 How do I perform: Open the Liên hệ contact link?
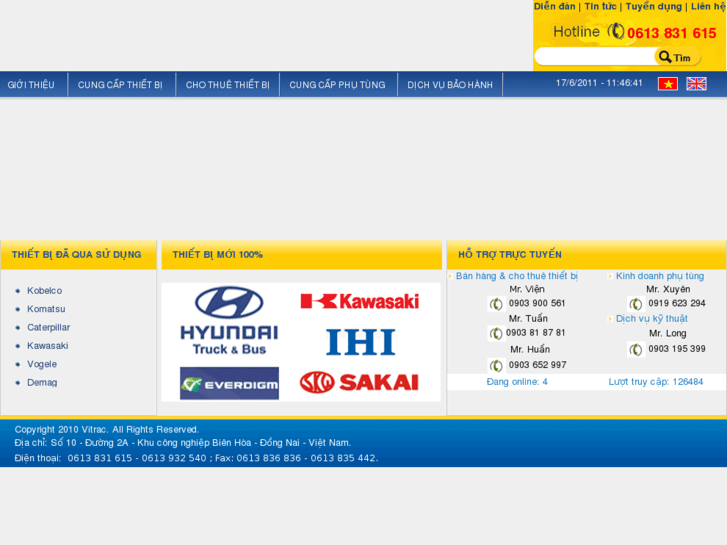(708, 6)
